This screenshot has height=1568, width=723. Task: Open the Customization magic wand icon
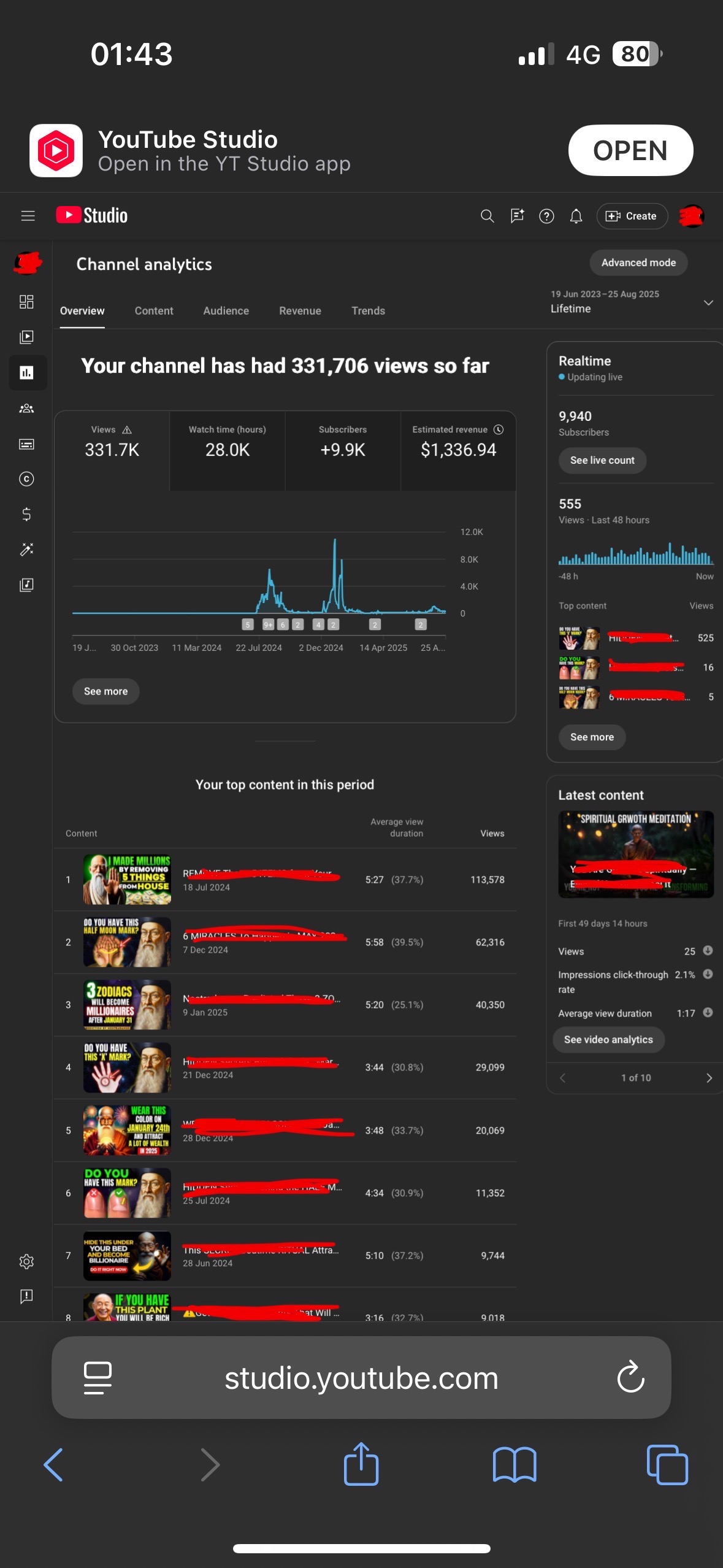tap(26, 550)
